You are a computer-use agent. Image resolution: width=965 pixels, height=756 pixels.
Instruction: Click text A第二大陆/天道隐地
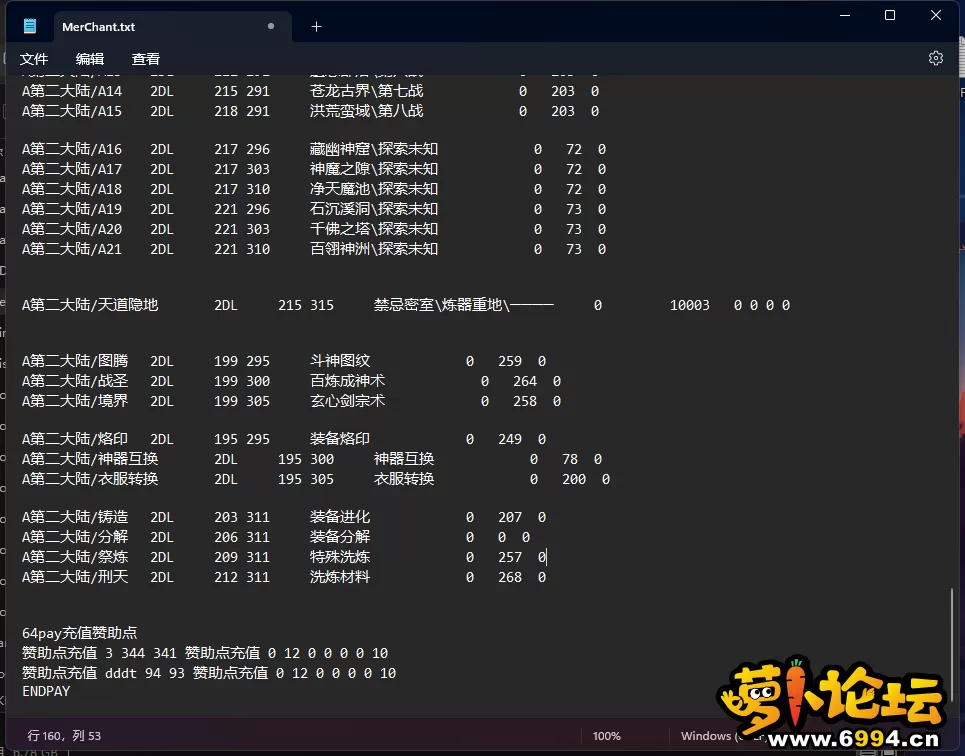(x=90, y=305)
